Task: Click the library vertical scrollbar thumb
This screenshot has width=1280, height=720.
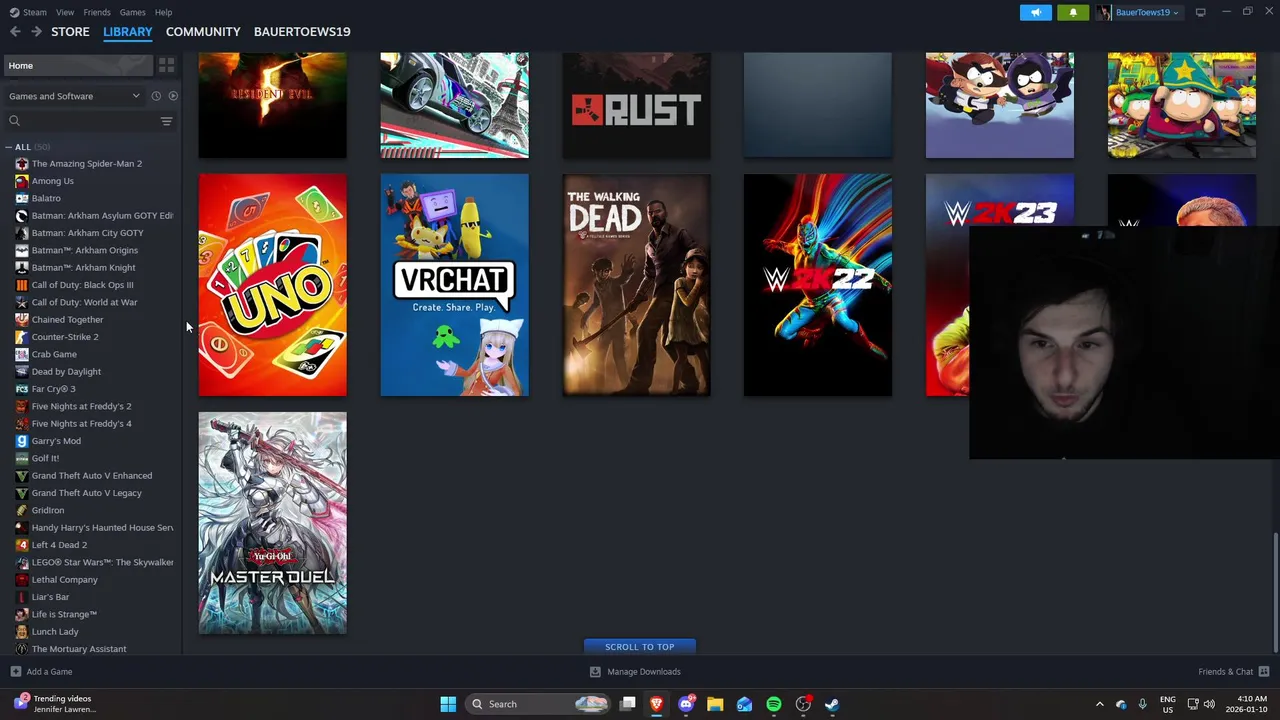Action: coord(1275,592)
